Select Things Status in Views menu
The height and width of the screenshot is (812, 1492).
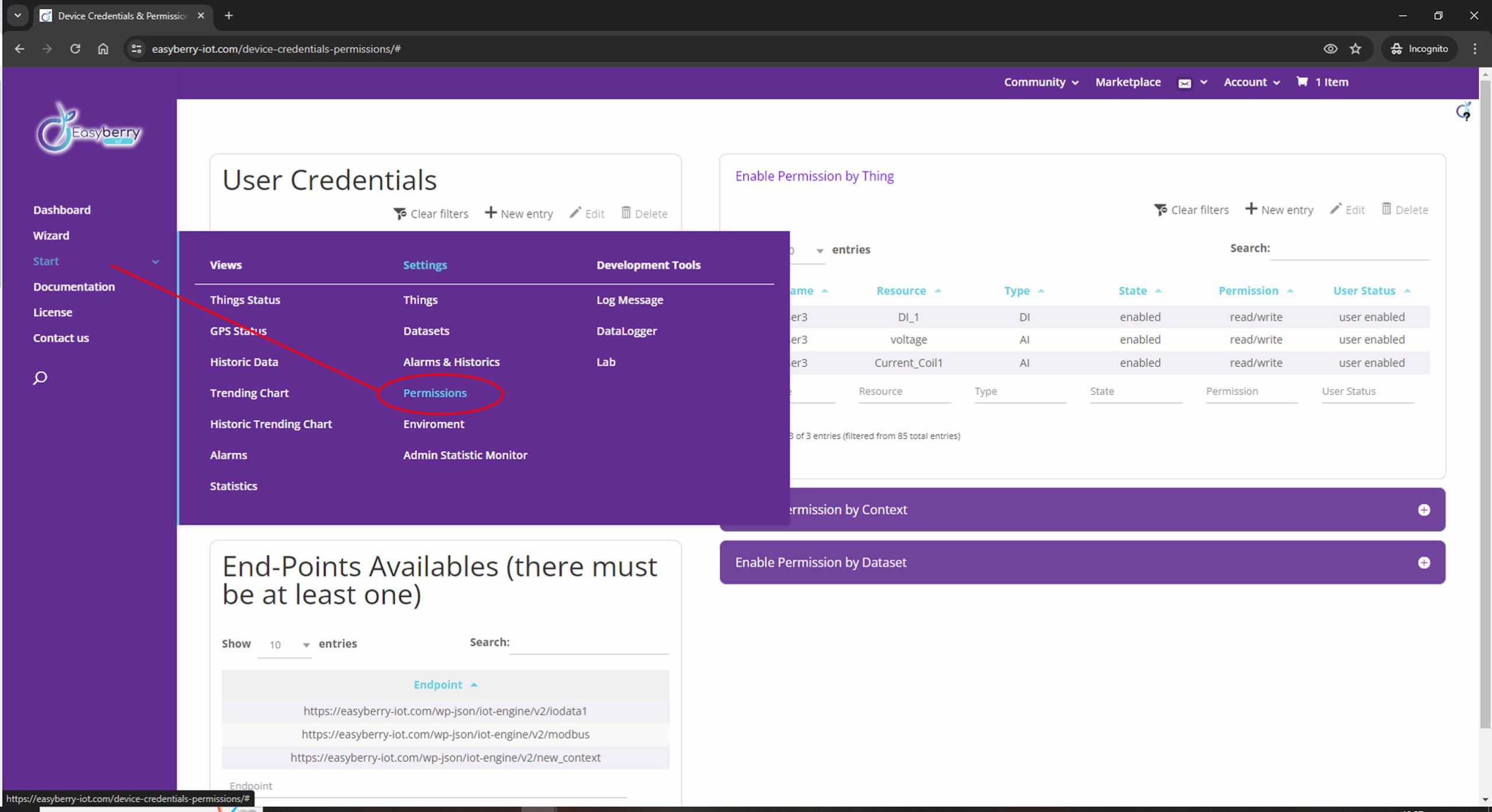(245, 300)
